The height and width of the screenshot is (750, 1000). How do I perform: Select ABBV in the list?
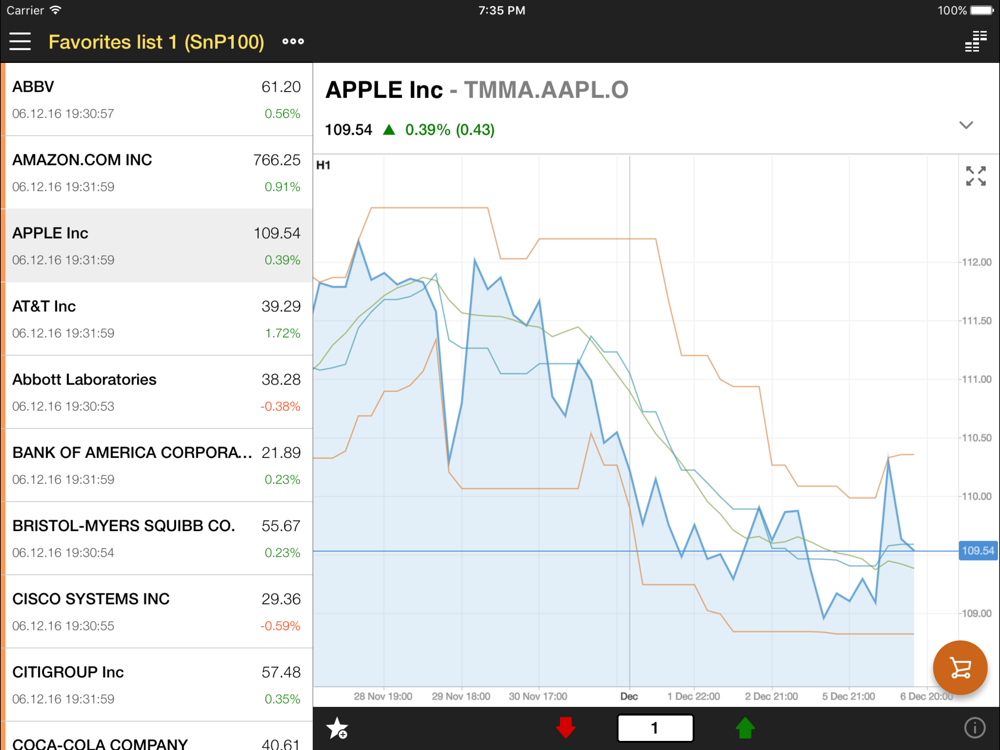[156, 99]
